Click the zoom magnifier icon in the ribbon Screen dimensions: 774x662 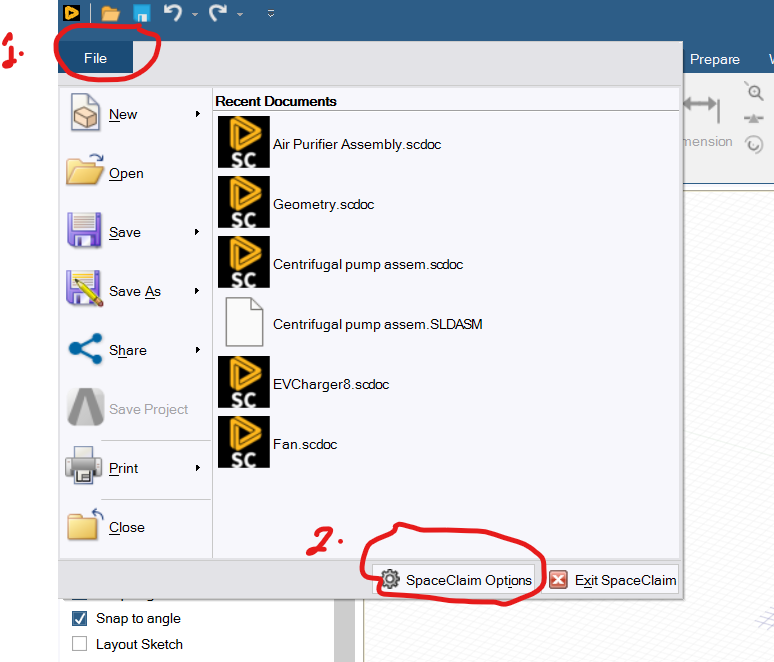[754, 92]
